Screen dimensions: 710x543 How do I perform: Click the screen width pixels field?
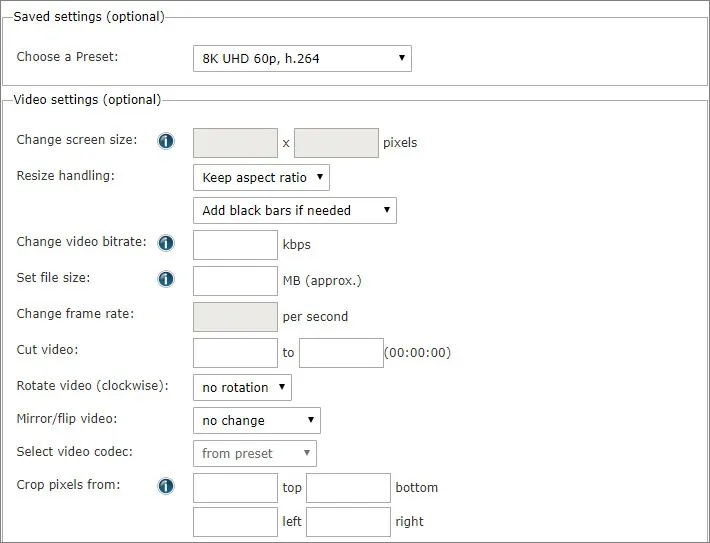(x=235, y=143)
